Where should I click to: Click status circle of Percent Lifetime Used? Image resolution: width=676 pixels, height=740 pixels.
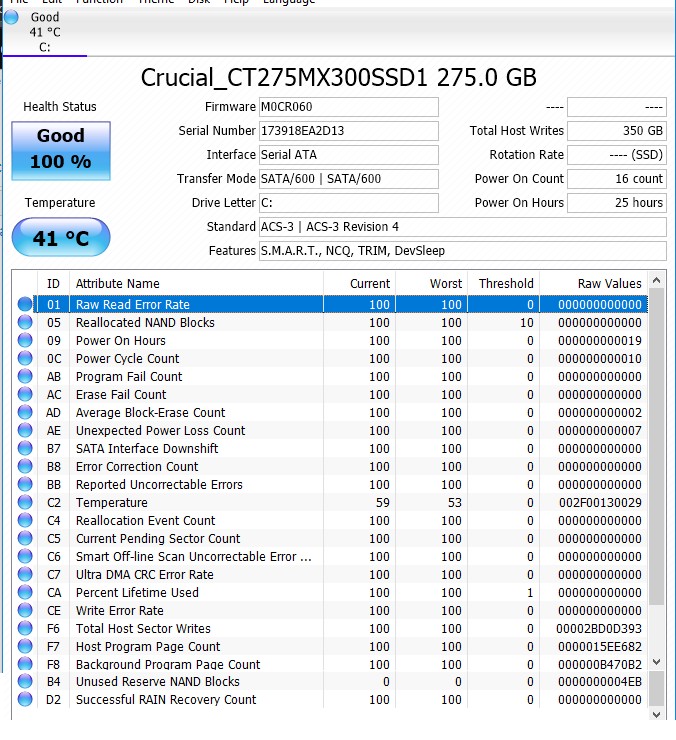point(25,592)
